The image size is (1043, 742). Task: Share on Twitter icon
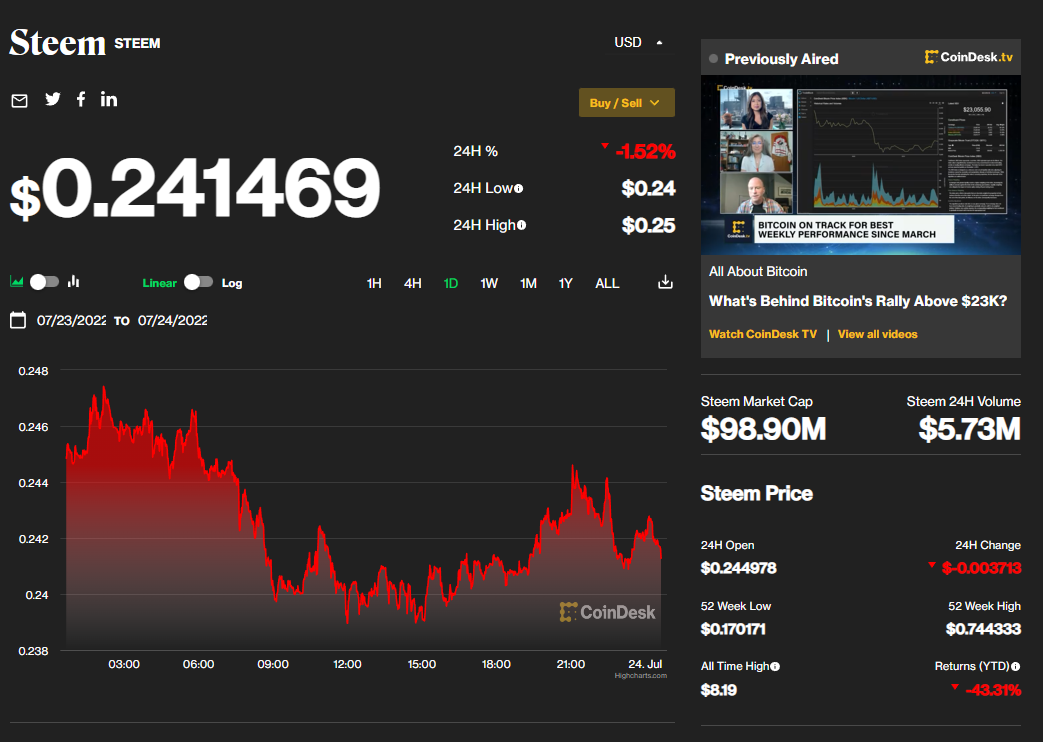click(x=53, y=99)
